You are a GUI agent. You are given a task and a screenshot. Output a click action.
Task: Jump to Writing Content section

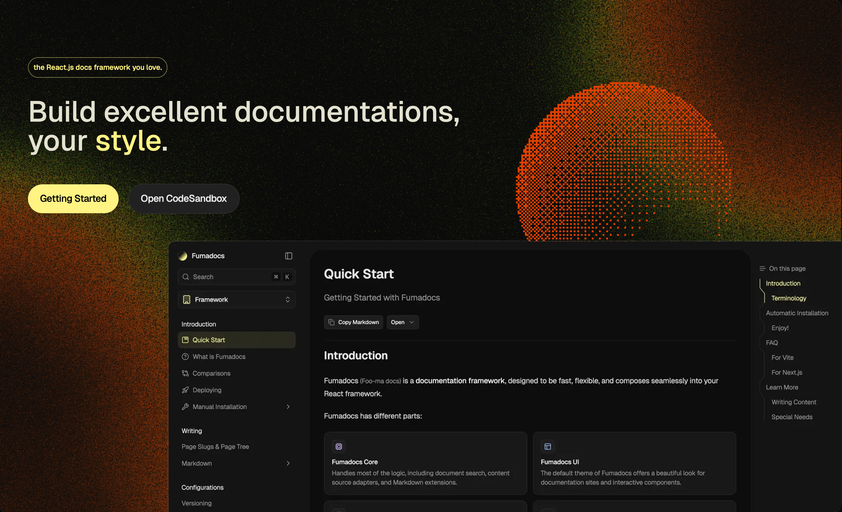pyautogui.click(x=794, y=402)
